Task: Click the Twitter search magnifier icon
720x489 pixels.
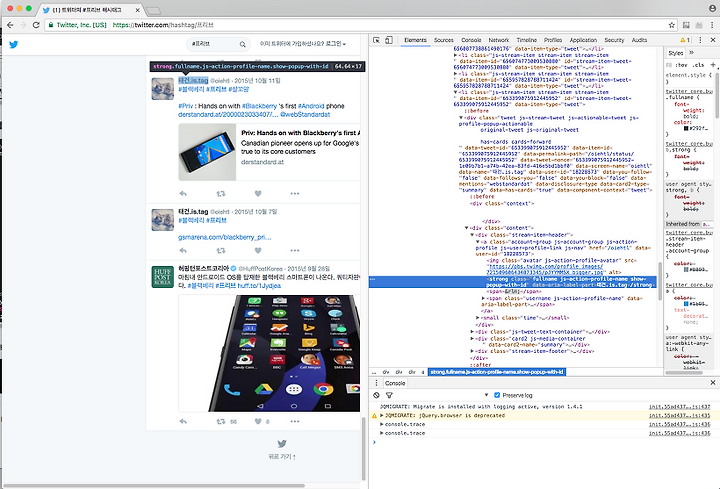Action: pyautogui.click(x=242, y=44)
